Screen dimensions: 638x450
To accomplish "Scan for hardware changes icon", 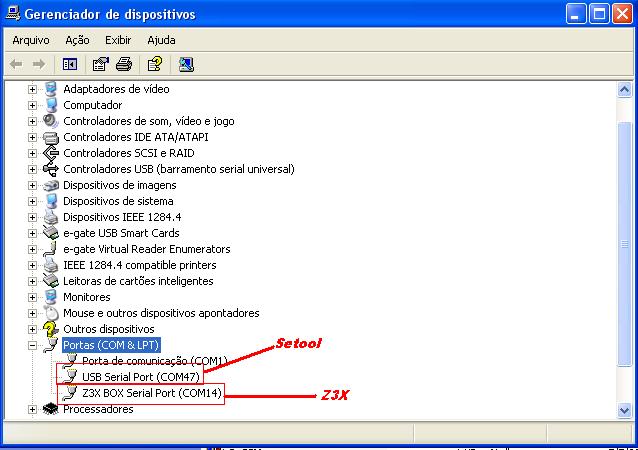I will click(x=186, y=64).
